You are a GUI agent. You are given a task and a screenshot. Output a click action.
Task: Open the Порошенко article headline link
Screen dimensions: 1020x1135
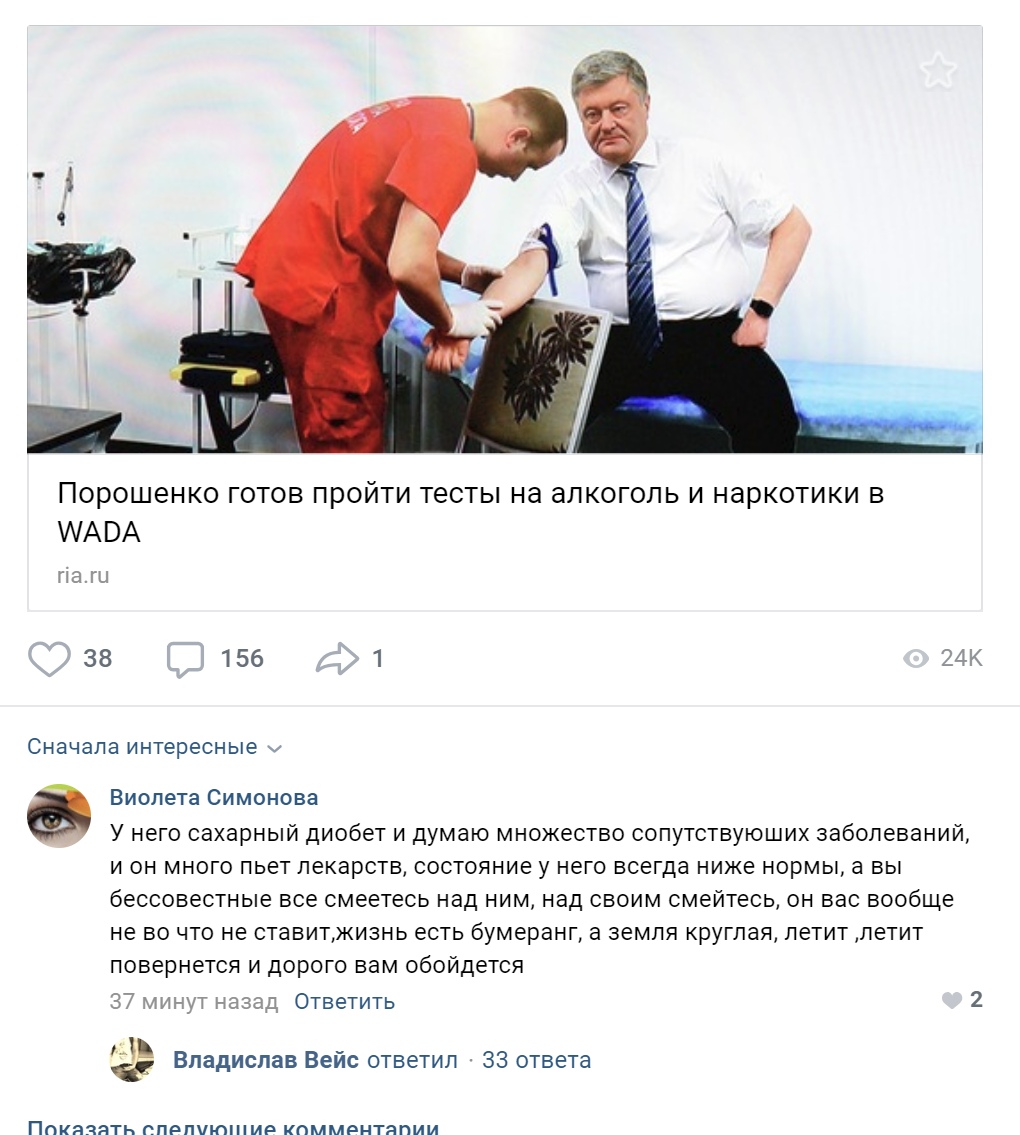(471, 512)
